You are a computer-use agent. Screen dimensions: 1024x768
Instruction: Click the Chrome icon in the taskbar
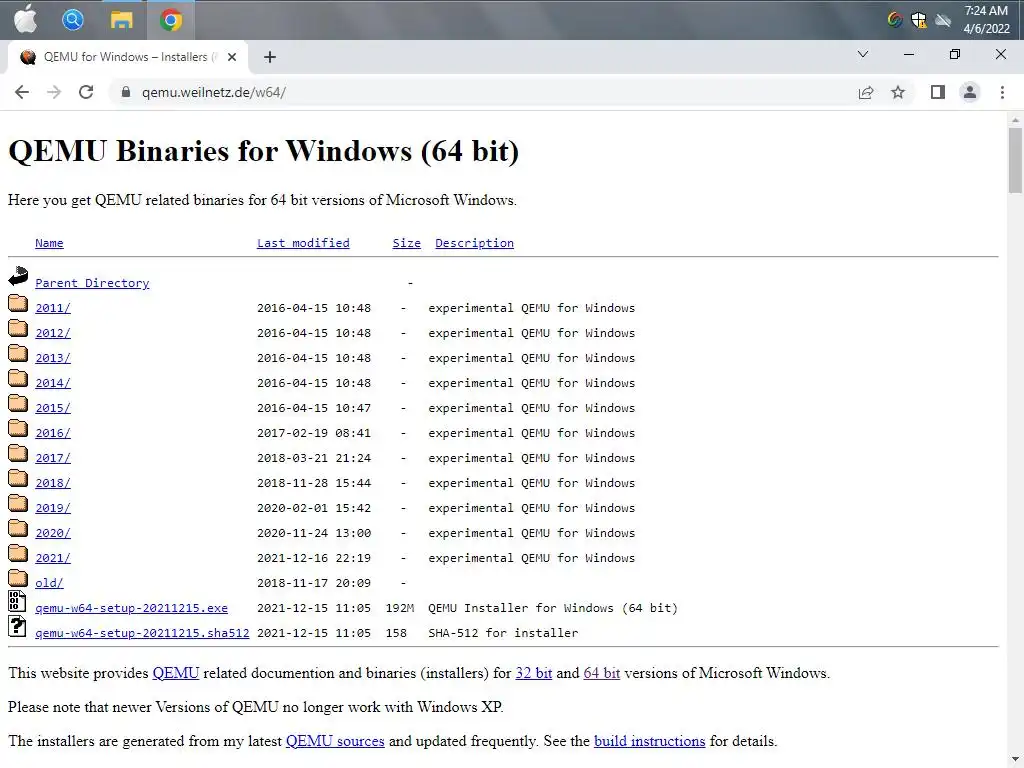(x=170, y=20)
